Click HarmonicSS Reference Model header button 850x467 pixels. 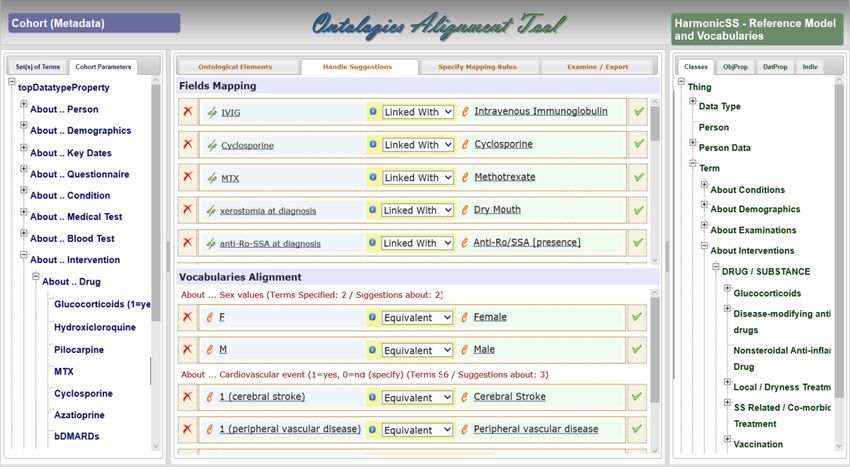point(757,29)
